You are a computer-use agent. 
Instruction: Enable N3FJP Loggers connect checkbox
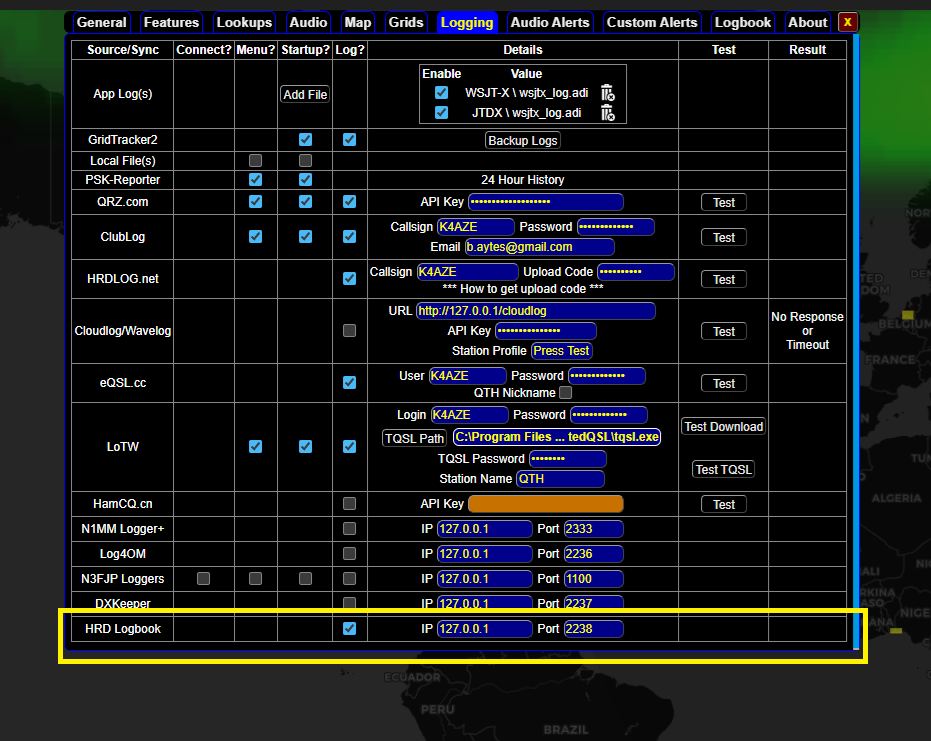pos(204,578)
